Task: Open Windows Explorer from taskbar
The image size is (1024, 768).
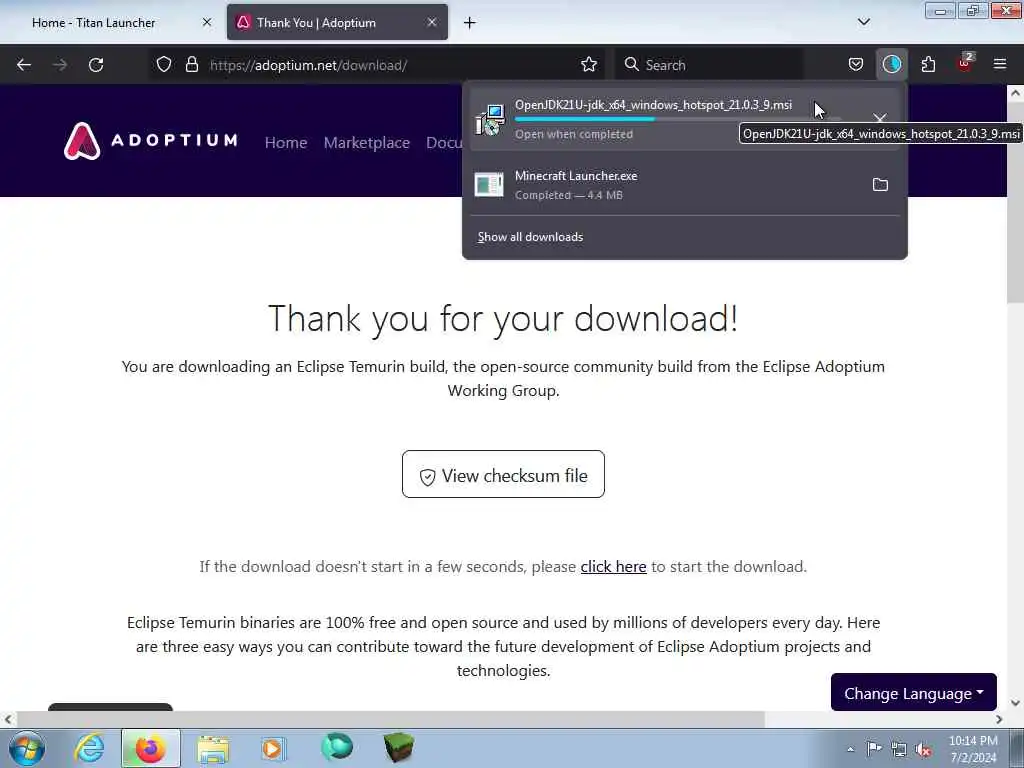Action: pyautogui.click(x=213, y=748)
